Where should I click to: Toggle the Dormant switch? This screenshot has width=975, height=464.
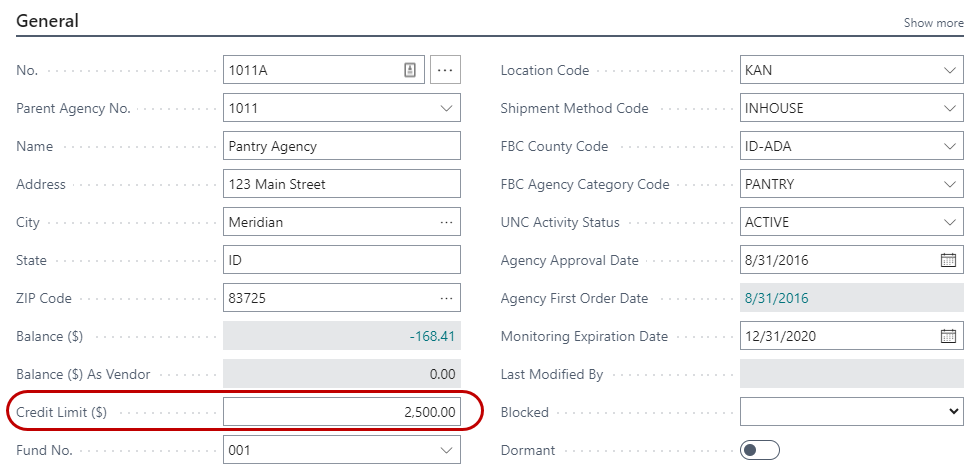click(760, 450)
